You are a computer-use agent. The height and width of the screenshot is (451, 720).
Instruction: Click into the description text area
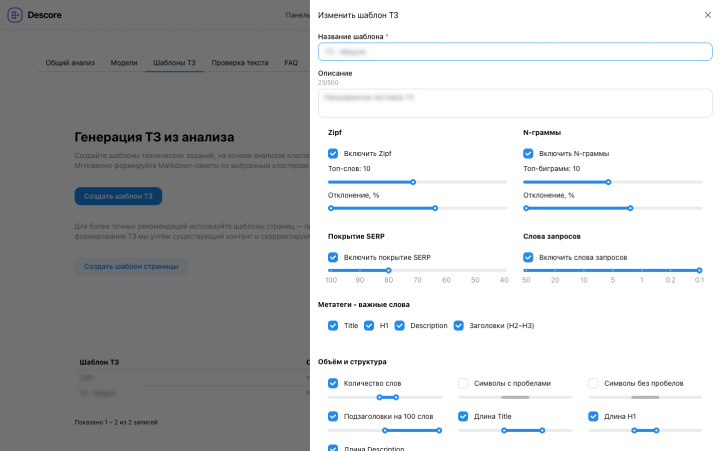515,103
